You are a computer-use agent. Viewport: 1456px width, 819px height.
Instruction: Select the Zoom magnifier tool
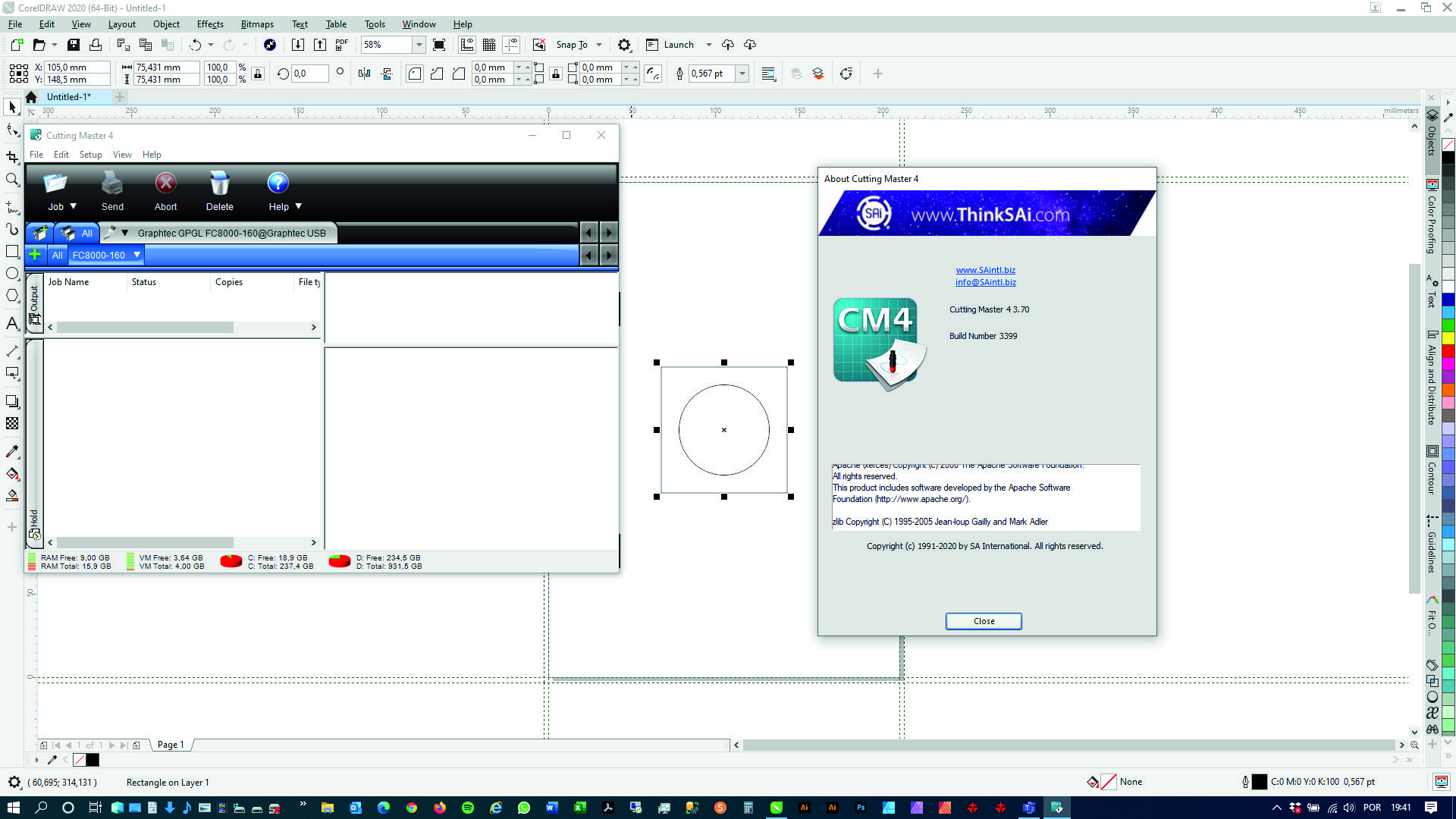point(12,180)
